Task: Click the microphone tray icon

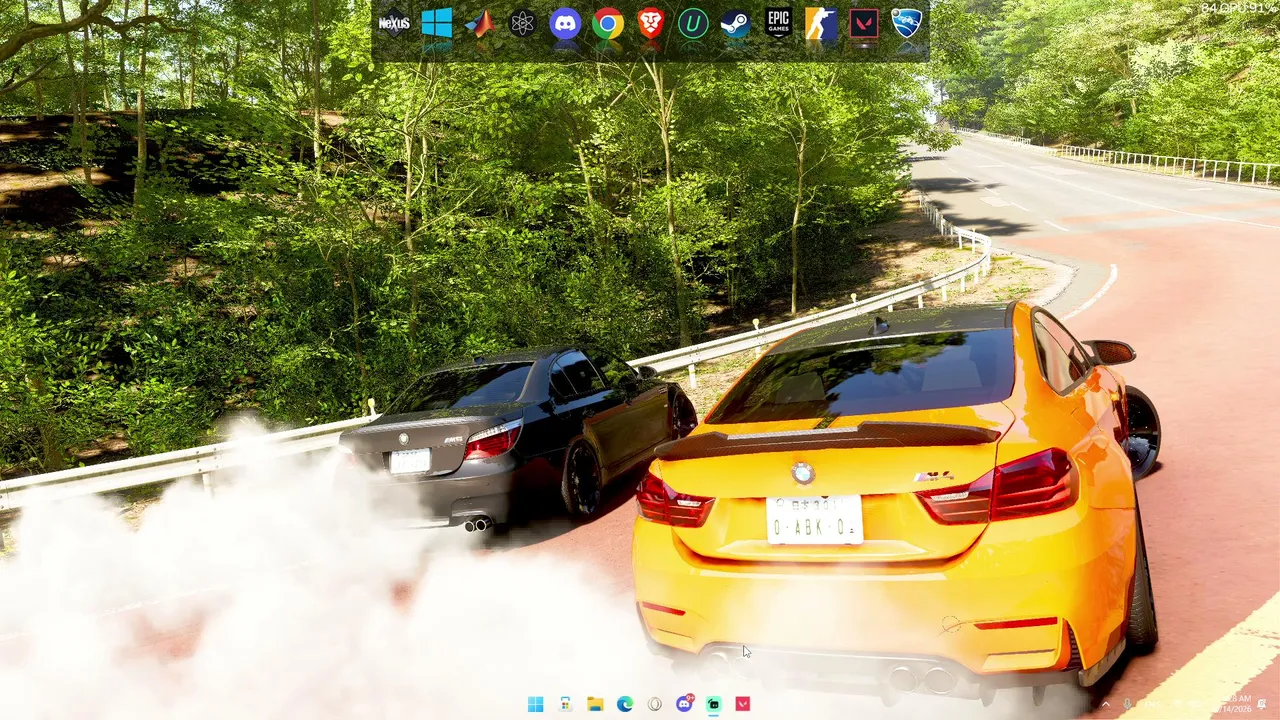Action: tap(1127, 704)
